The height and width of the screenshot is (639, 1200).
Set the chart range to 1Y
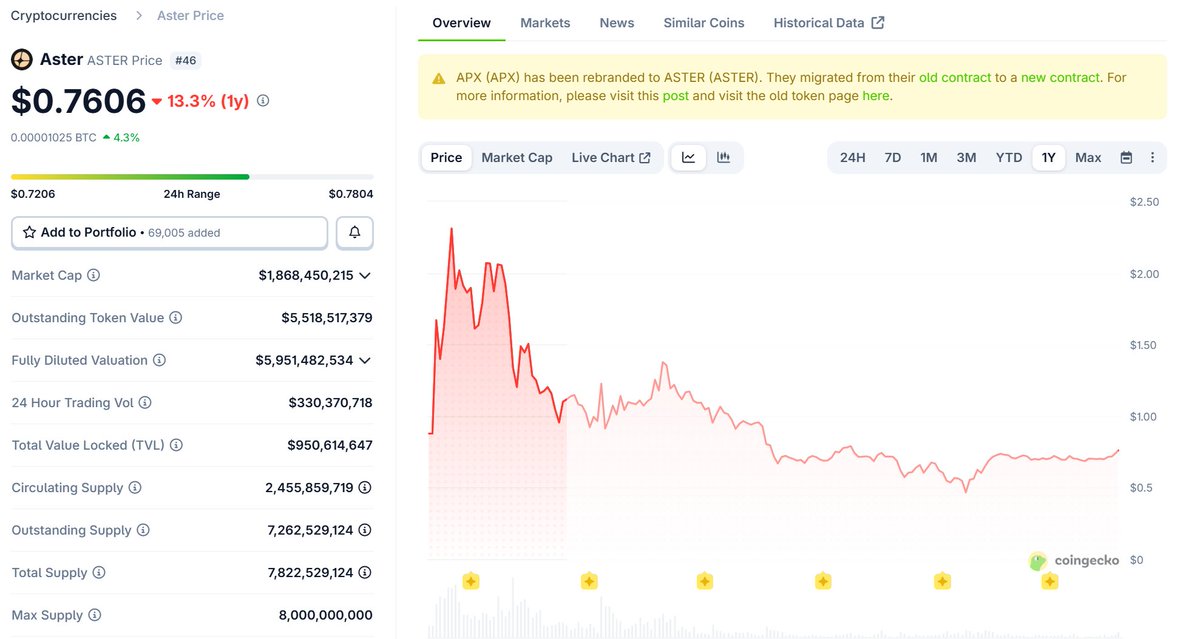click(1049, 158)
